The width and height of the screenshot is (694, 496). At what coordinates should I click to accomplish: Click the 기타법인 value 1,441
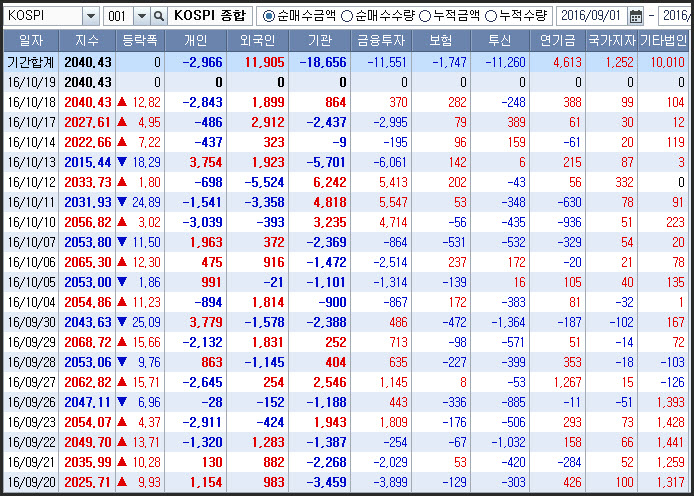pos(671,442)
